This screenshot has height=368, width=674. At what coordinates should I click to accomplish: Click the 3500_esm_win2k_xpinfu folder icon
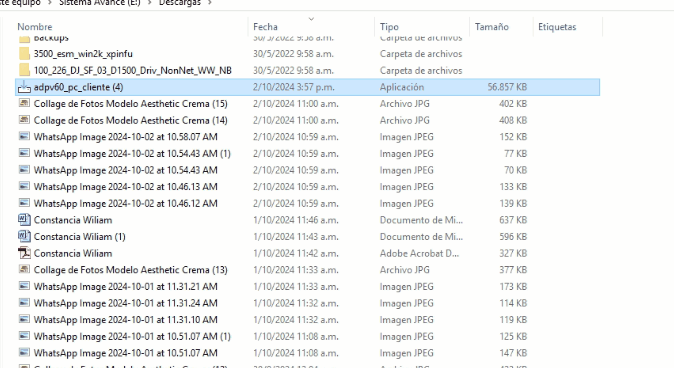point(25,54)
